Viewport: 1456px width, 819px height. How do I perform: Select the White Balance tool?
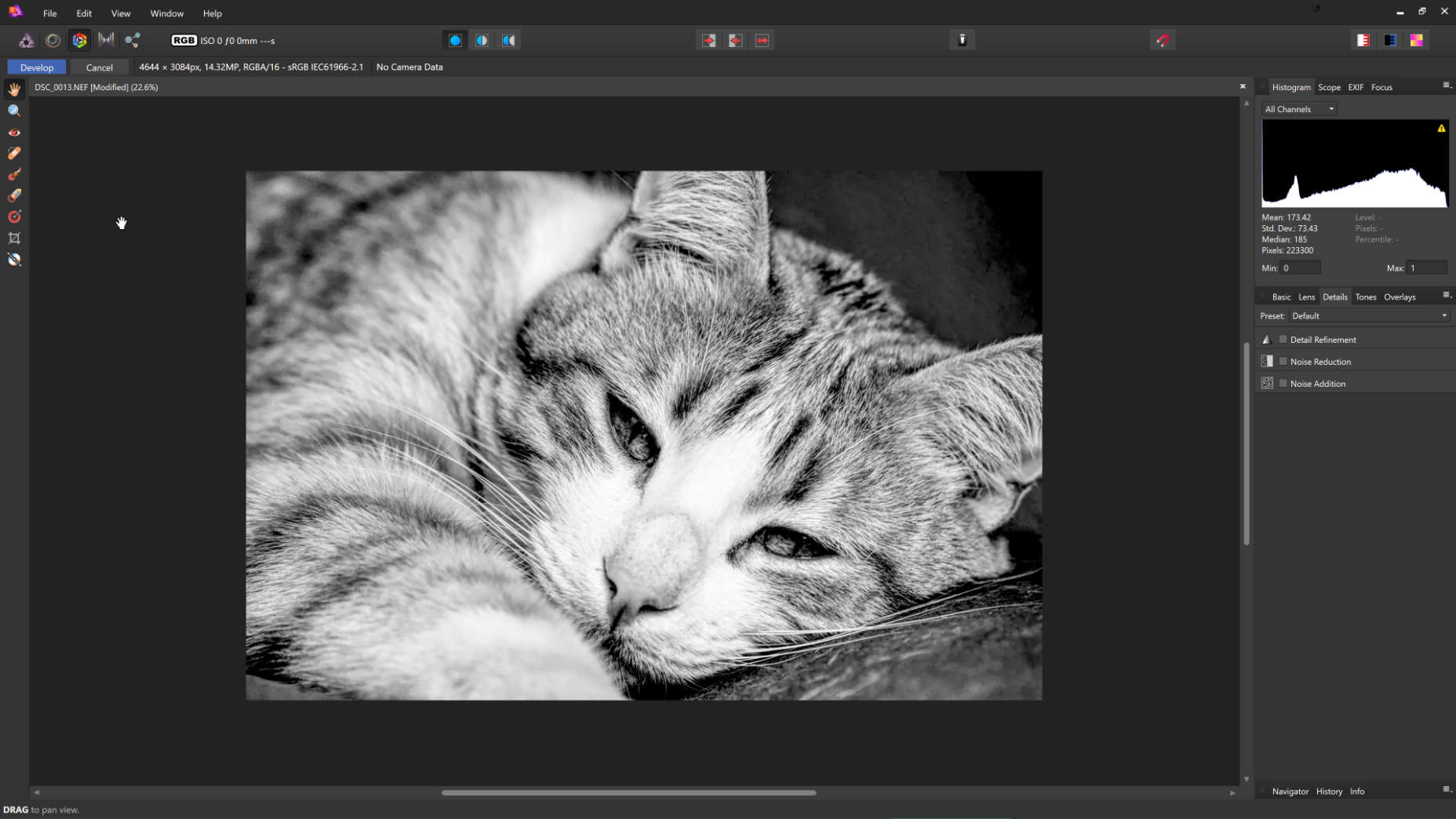tap(14, 260)
